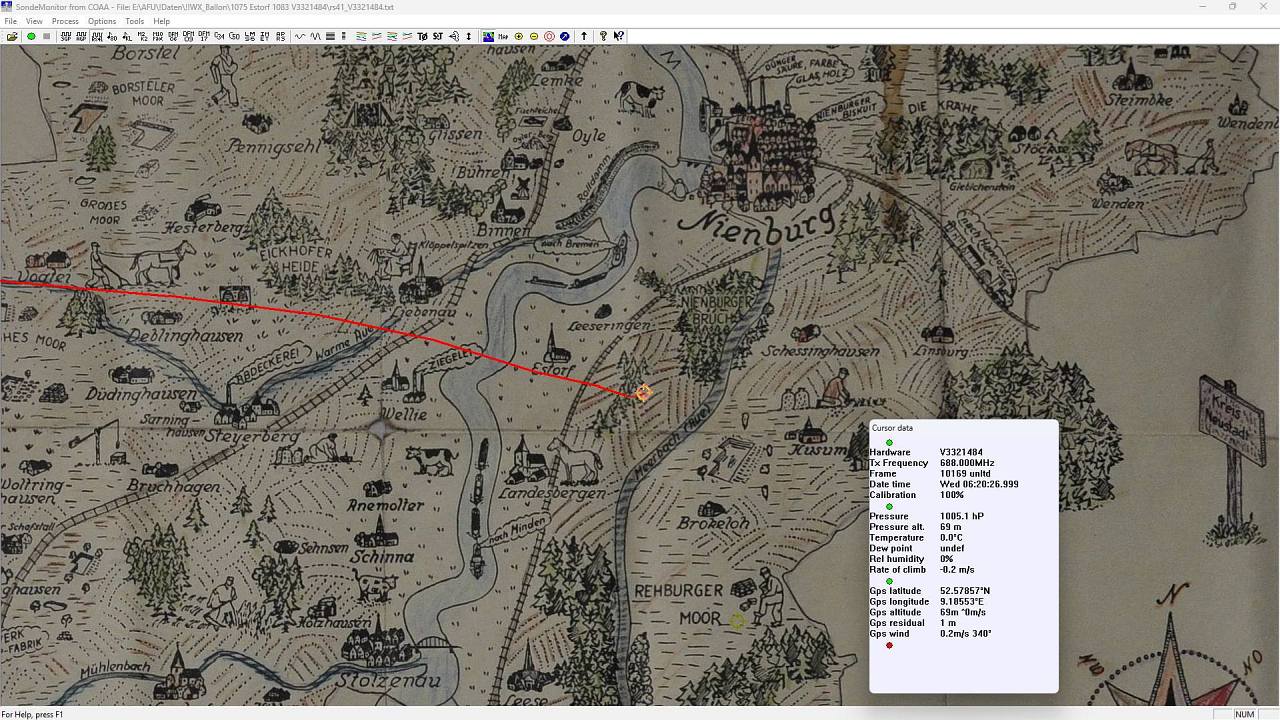Click the ST toolbar icon
Viewport: 1280px width, 720px height.
pos(437,36)
